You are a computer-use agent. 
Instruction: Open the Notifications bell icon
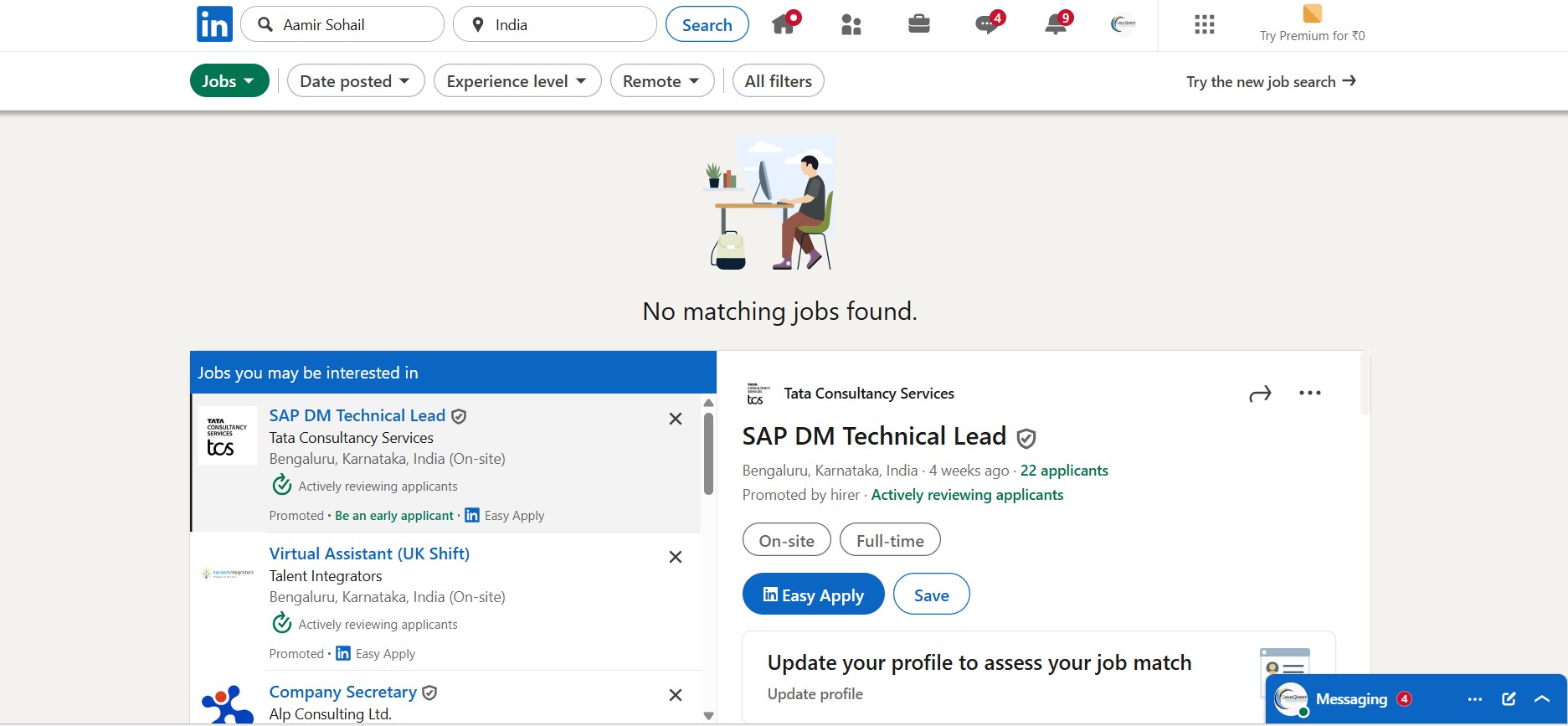point(1055,24)
